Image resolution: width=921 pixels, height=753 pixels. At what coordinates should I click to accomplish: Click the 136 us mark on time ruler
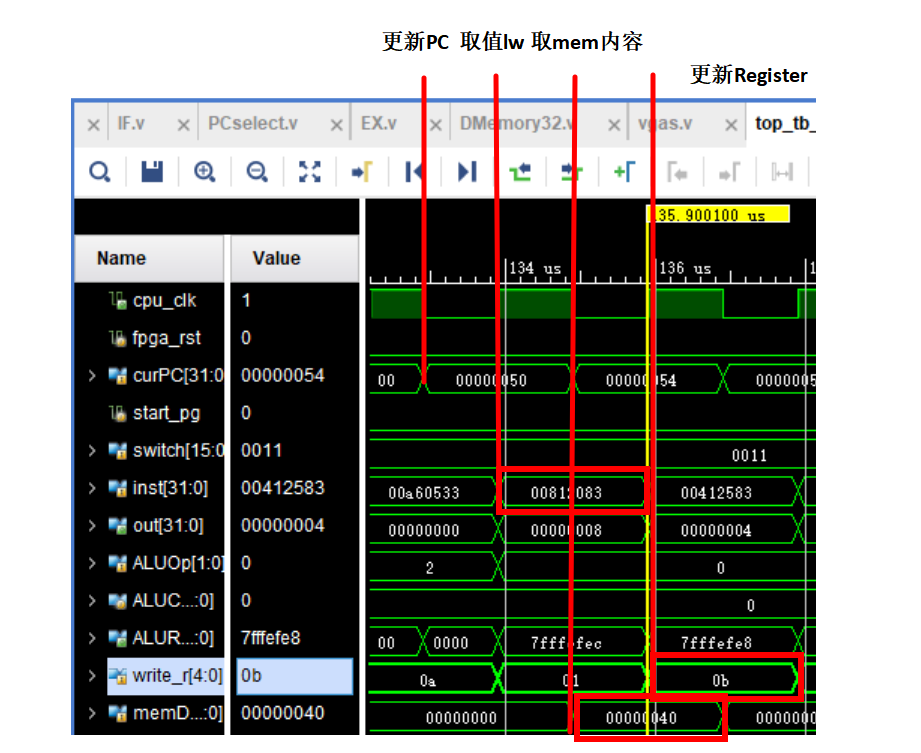tap(685, 268)
